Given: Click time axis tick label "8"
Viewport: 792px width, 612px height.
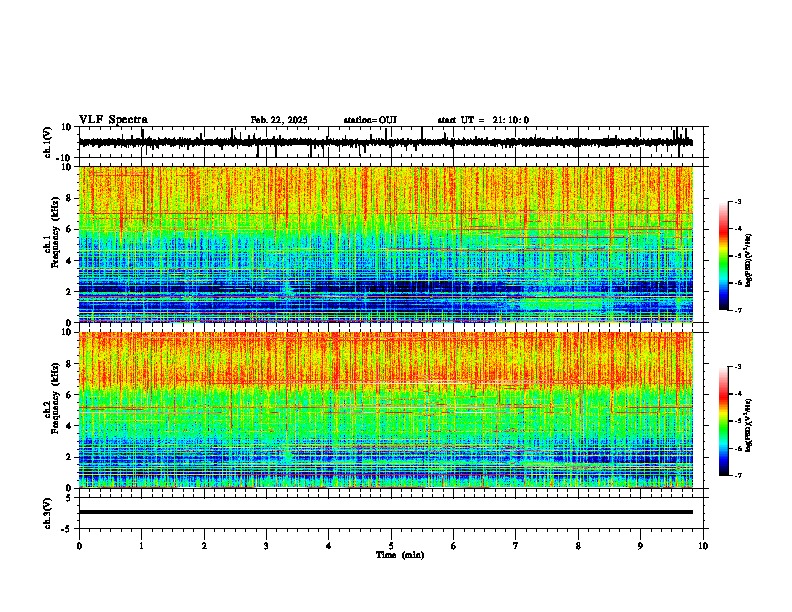Looking at the screenshot, I should pos(578,546).
